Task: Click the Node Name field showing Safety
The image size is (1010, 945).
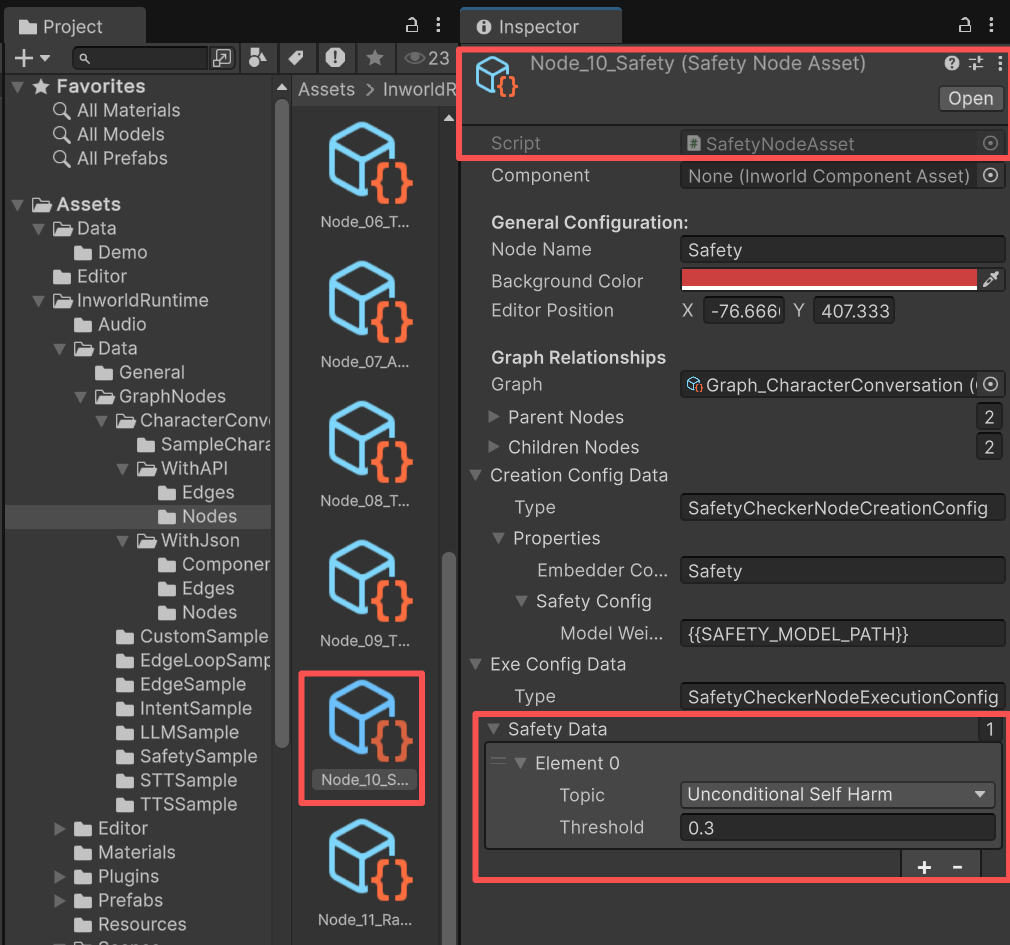Action: click(842, 250)
